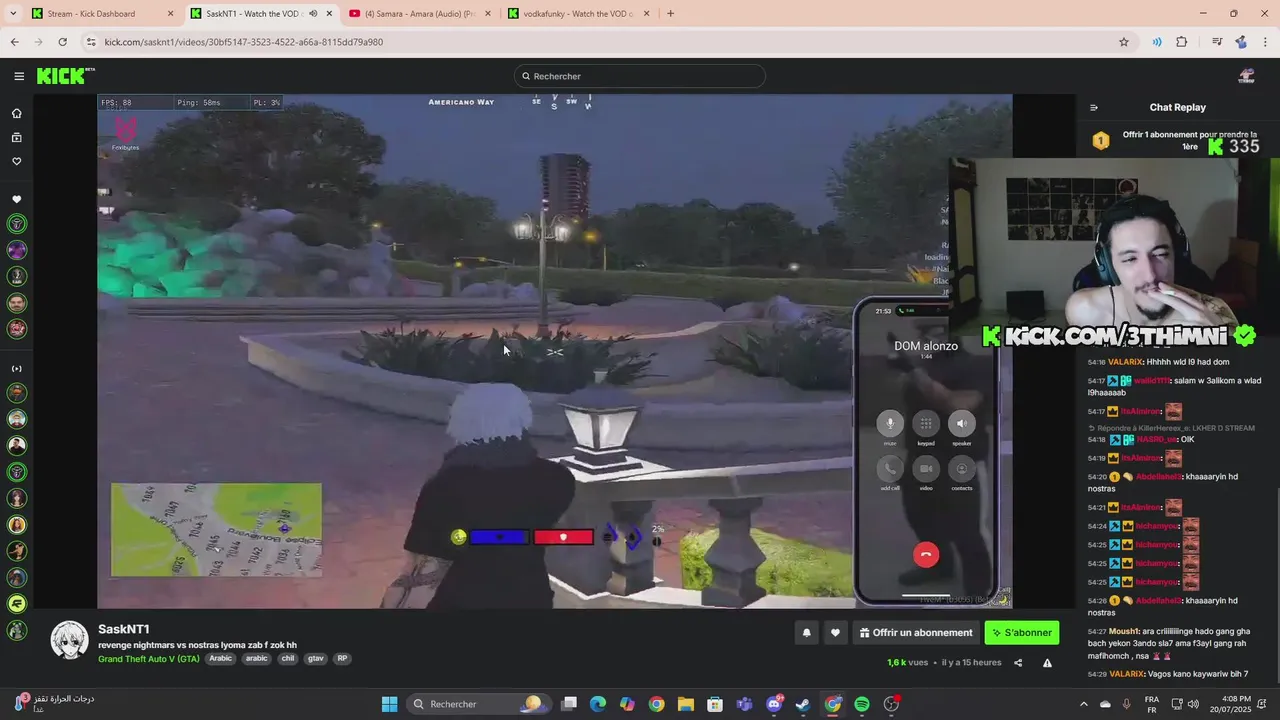The image size is (1280, 720).
Task: Open the media controls icon in Chrome toolbar
Action: (1217, 42)
